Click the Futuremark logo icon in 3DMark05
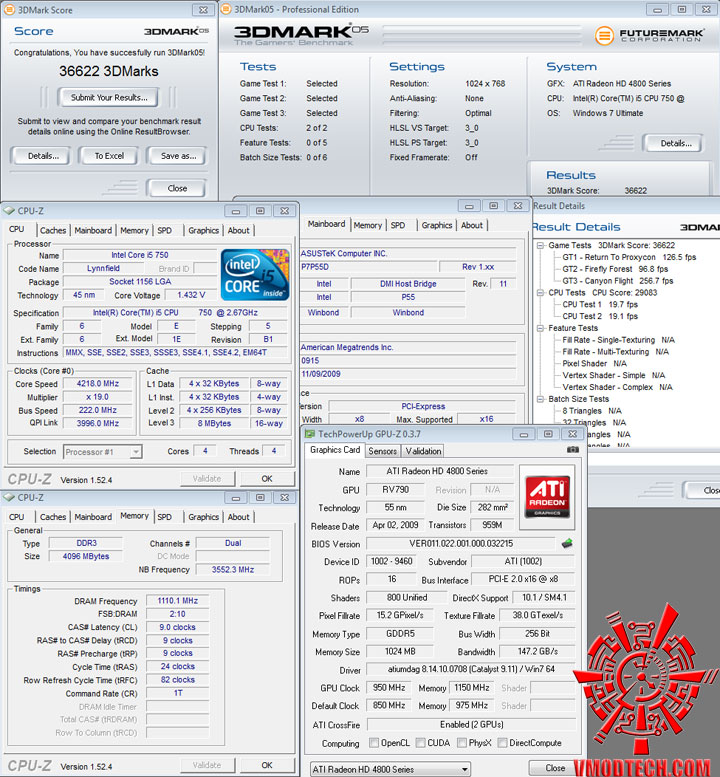The width and height of the screenshot is (720, 777). (604, 35)
